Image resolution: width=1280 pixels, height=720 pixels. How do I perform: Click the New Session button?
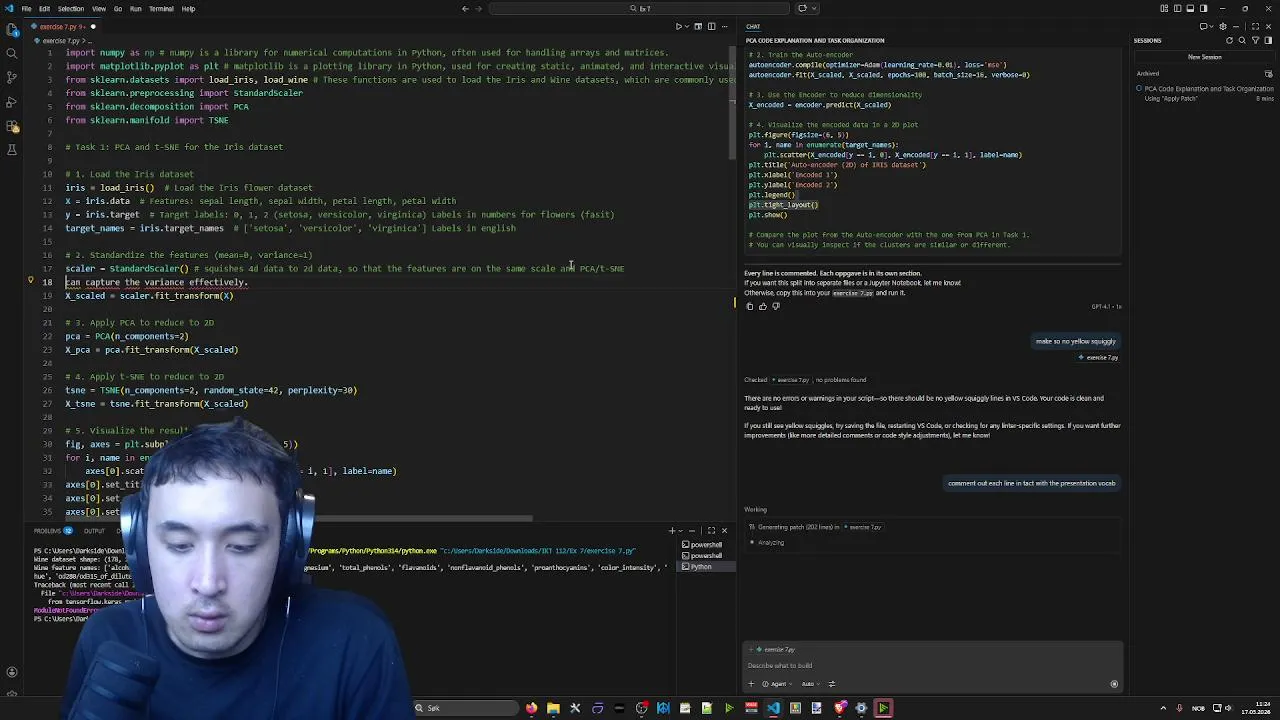click(x=1204, y=57)
